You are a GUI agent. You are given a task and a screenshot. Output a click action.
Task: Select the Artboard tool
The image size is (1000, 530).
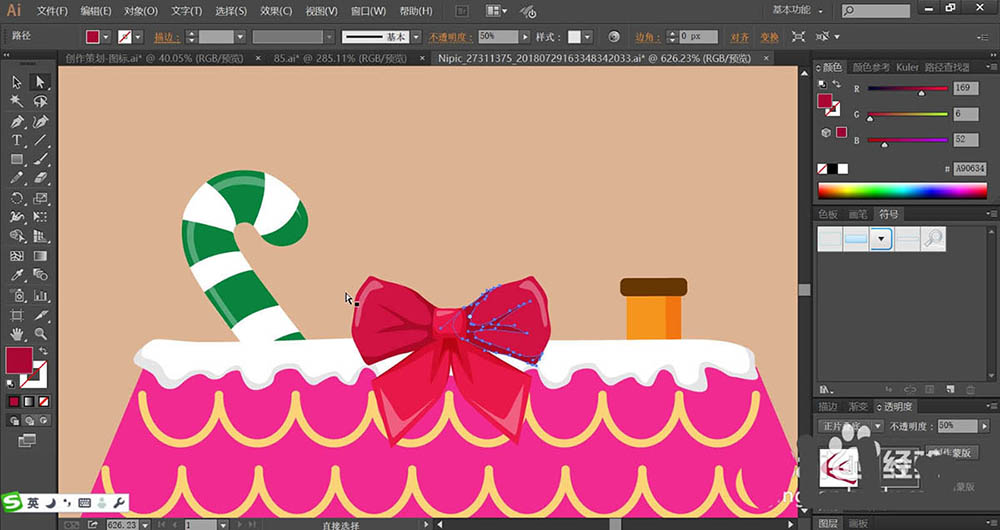[x=17, y=315]
